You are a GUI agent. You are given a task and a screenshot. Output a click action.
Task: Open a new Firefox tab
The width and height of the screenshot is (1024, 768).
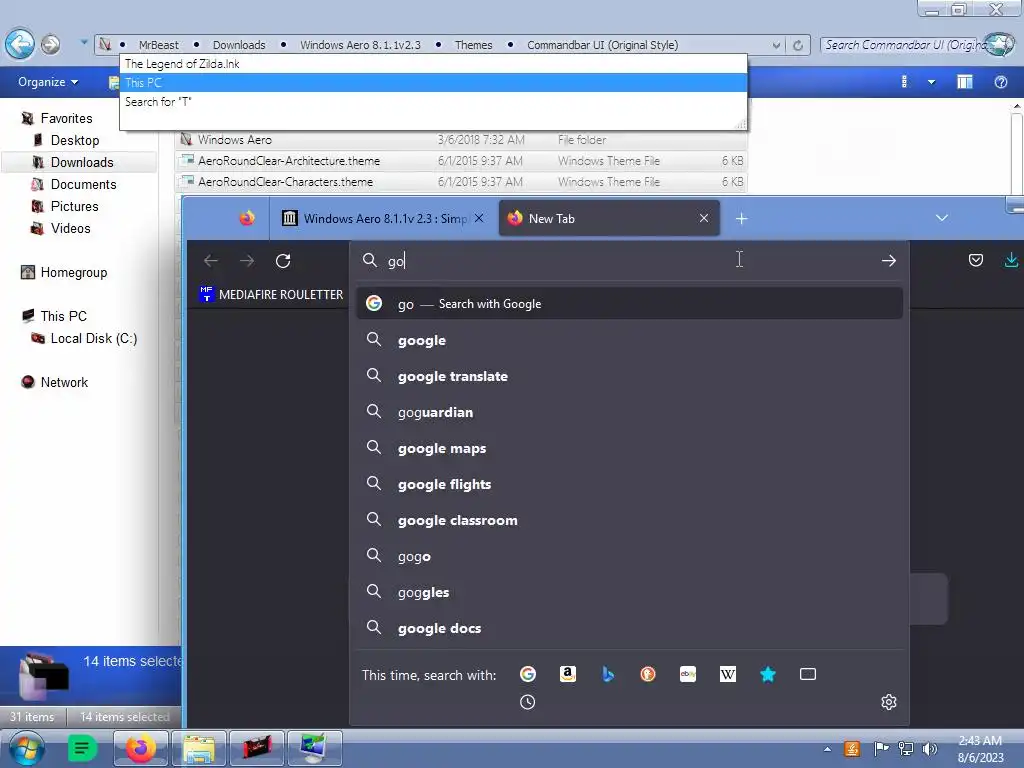(741, 219)
